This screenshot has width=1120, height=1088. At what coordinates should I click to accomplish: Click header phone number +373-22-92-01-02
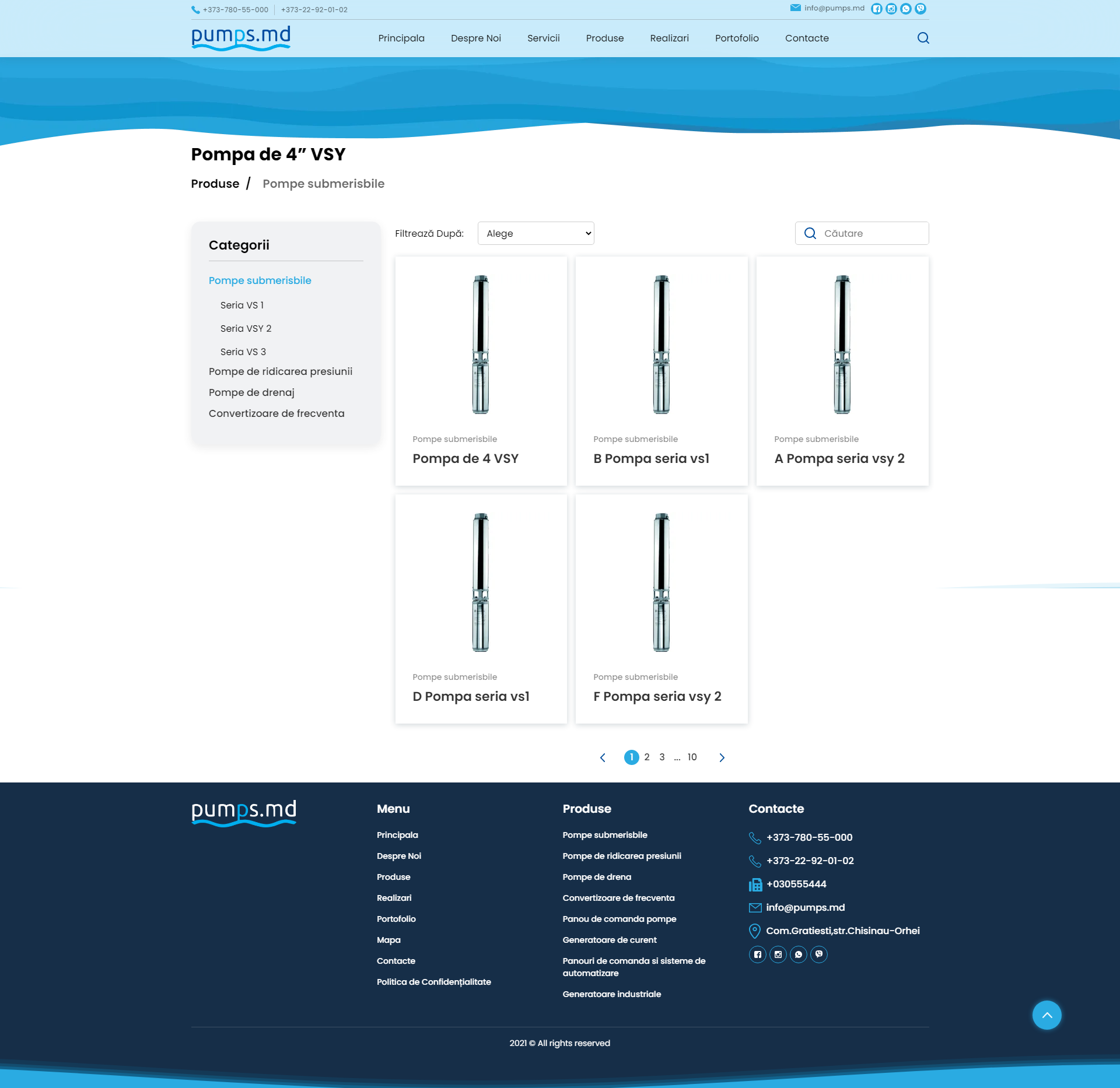[314, 10]
